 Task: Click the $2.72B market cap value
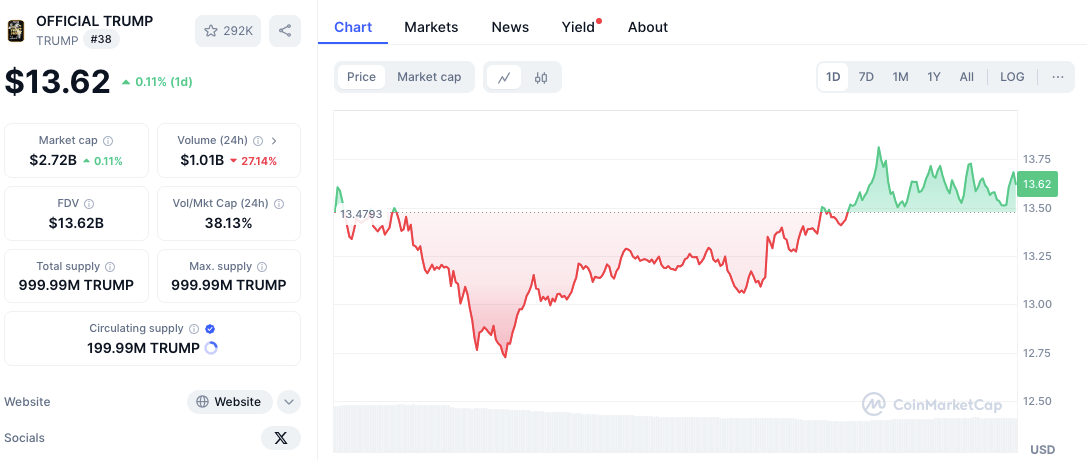(53, 161)
